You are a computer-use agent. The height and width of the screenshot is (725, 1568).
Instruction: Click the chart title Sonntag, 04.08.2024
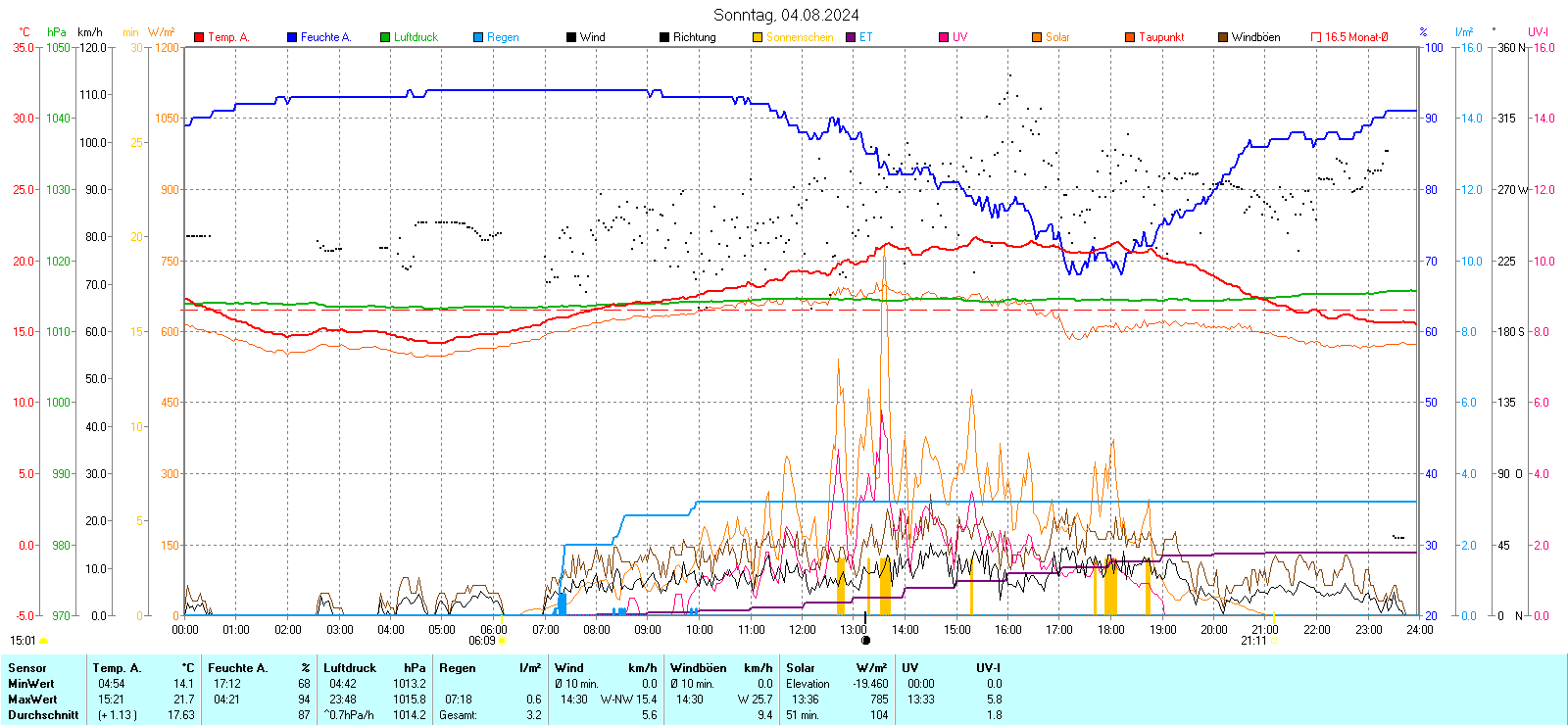(x=786, y=15)
